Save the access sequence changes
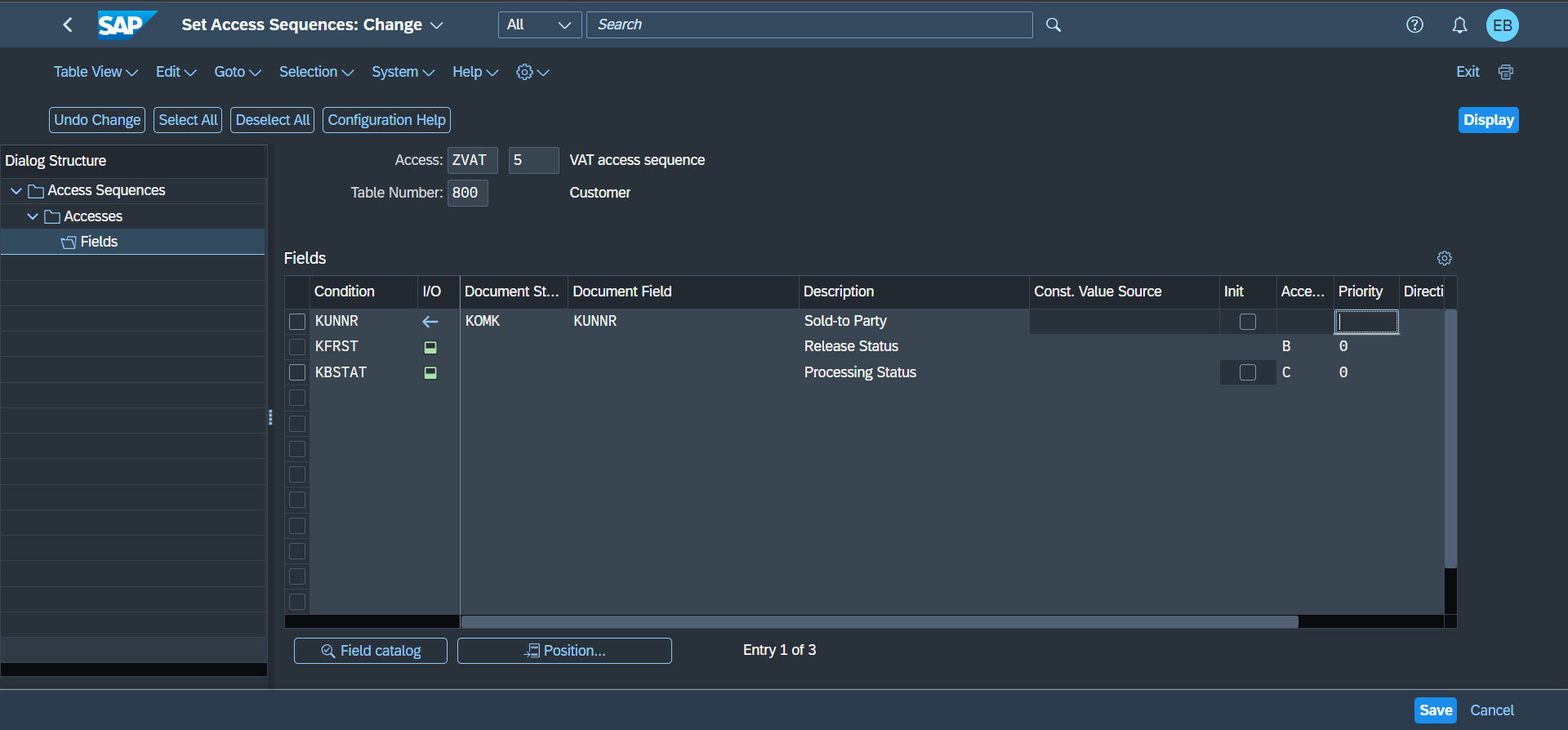 pyautogui.click(x=1436, y=710)
